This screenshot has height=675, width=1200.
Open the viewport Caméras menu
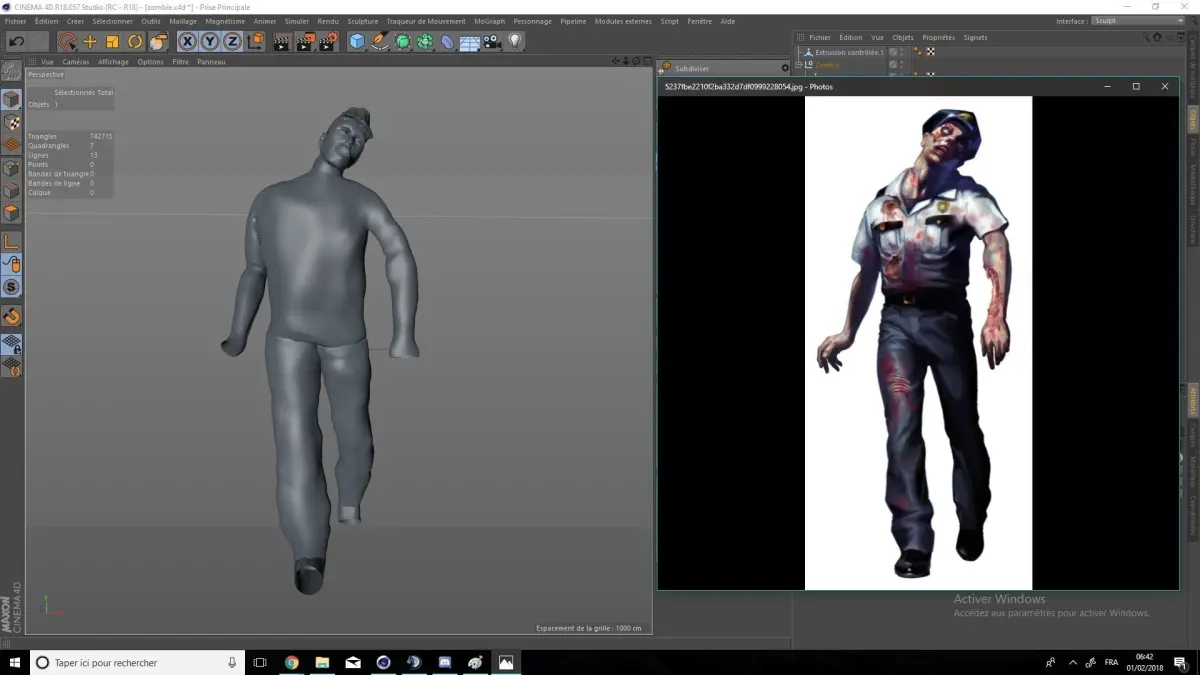click(76, 62)
